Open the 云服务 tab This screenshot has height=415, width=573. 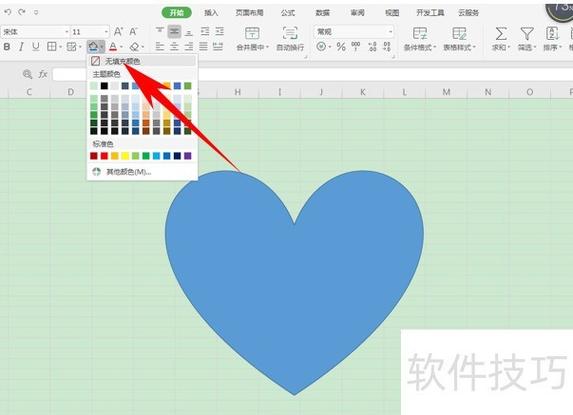[x=468, y=13]
